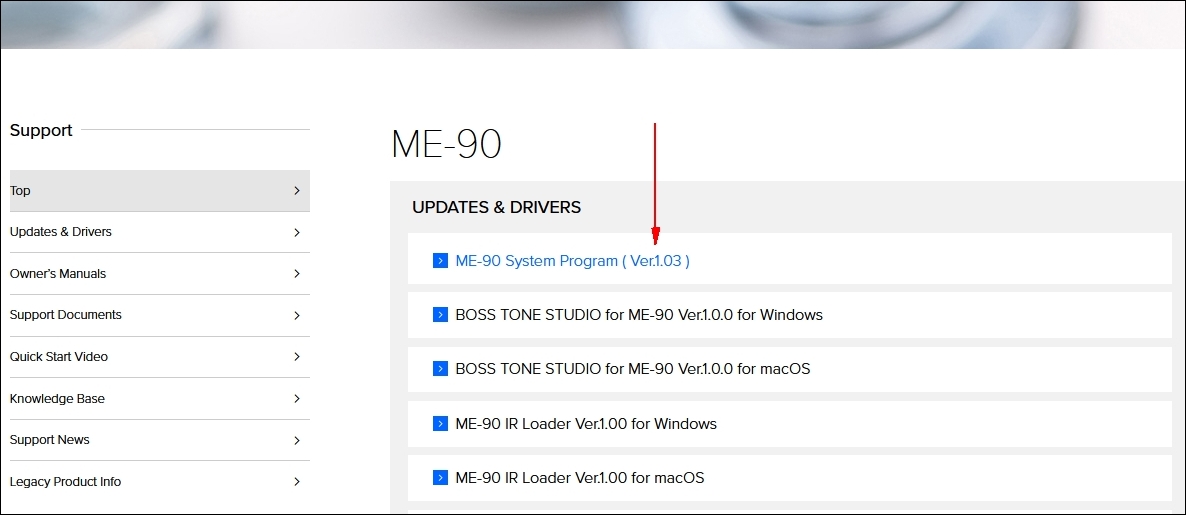Viewport: 1186px width, 515px height.
Task: Open BOSS TONE STUDIO for ME-90 macOS link
Action: (x=632, y=369)
